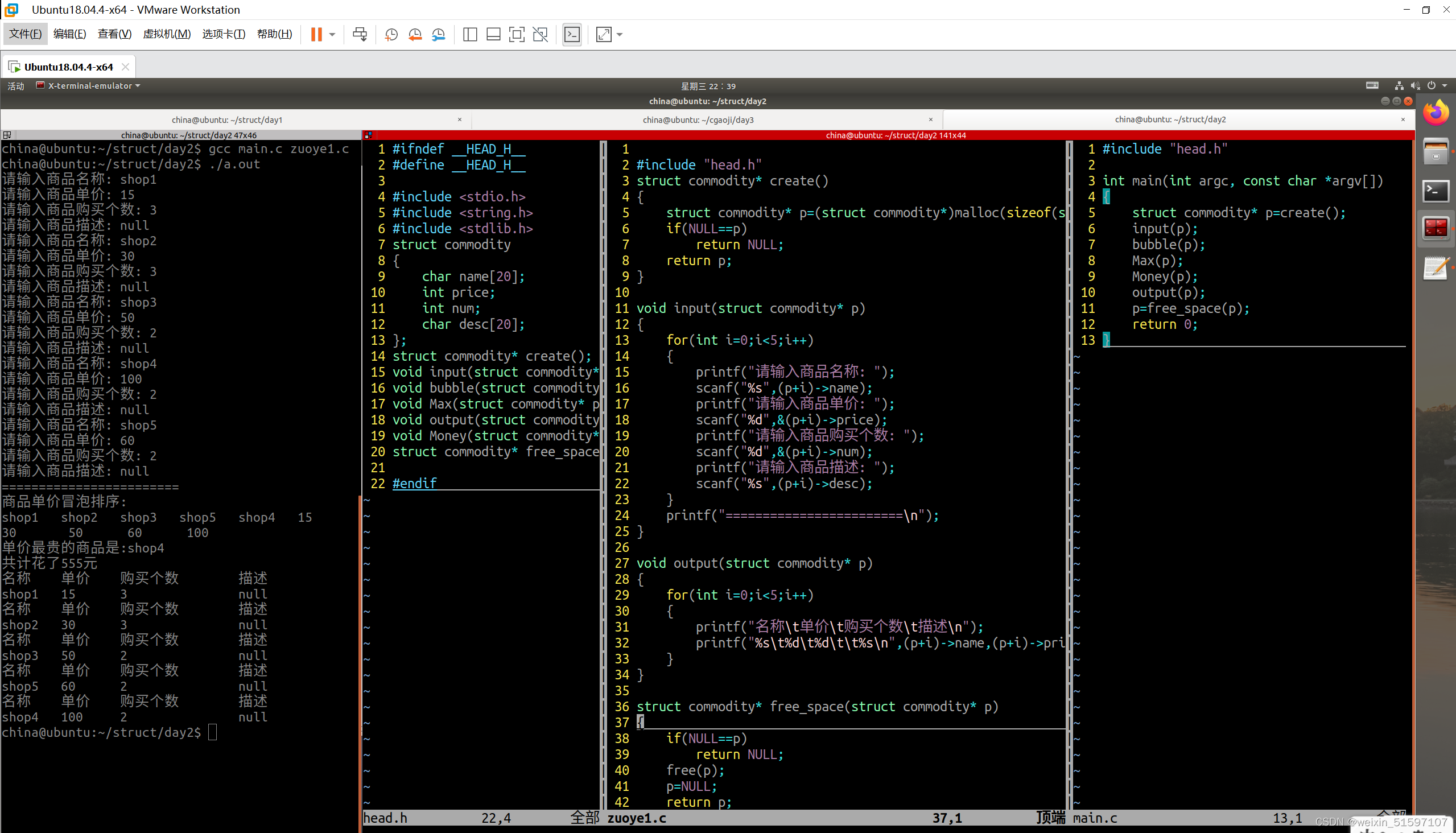Close the rightmost ~/struct/day2 tab
The image size is (1456, 833).
[x=1403, y=119]
